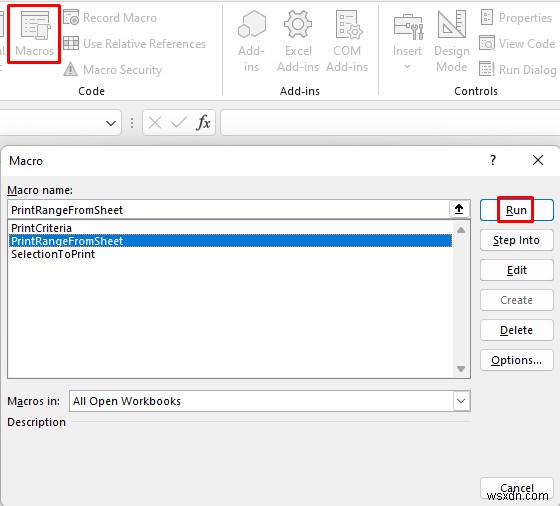Click the Step Into button
The height and width of the screenshot is (506, 560).
click(517, 240)
